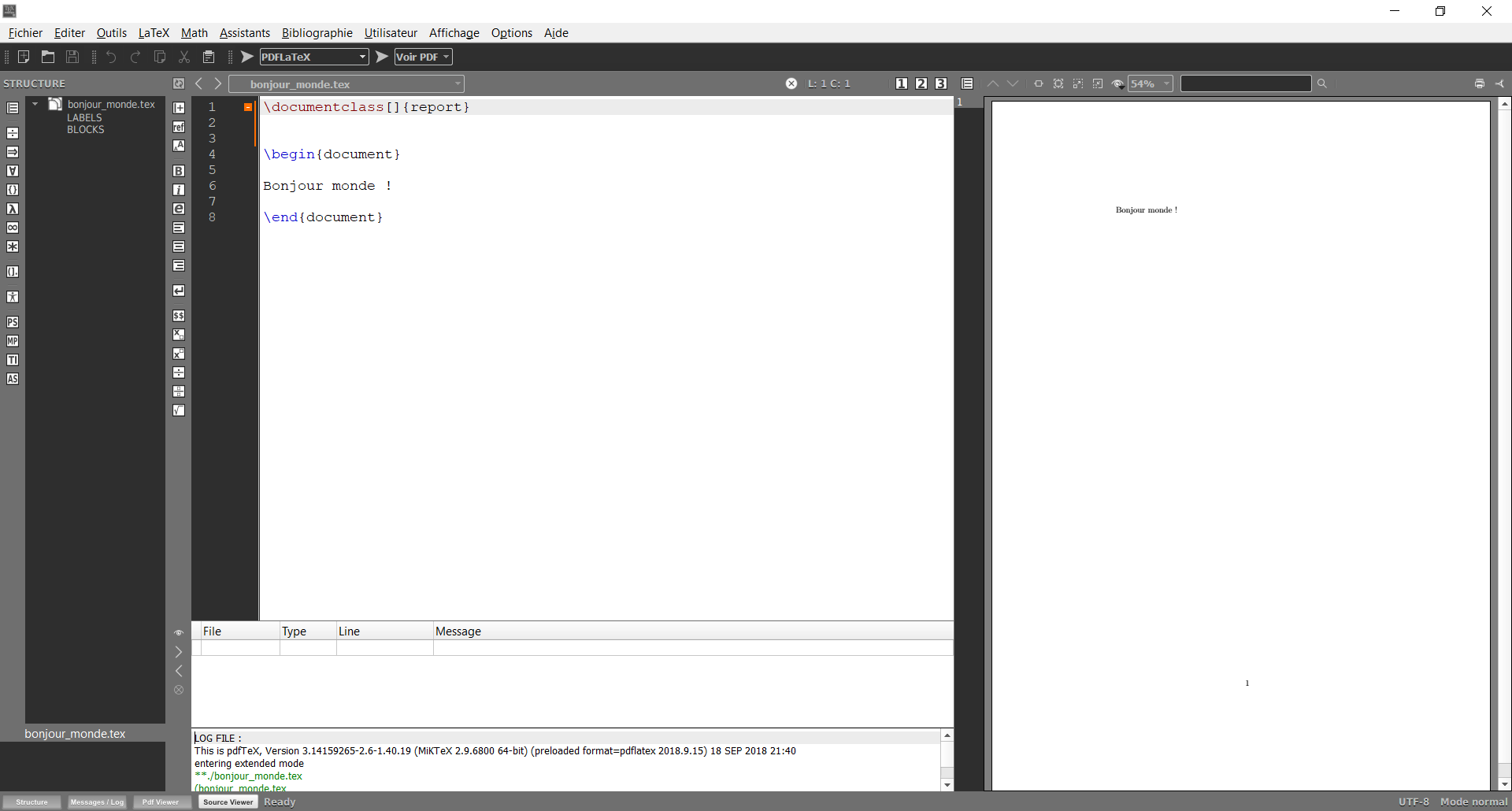Open the LaTeX menu
The height and width of the screenshot is (811, 1512).
click(x=154, y=32)
